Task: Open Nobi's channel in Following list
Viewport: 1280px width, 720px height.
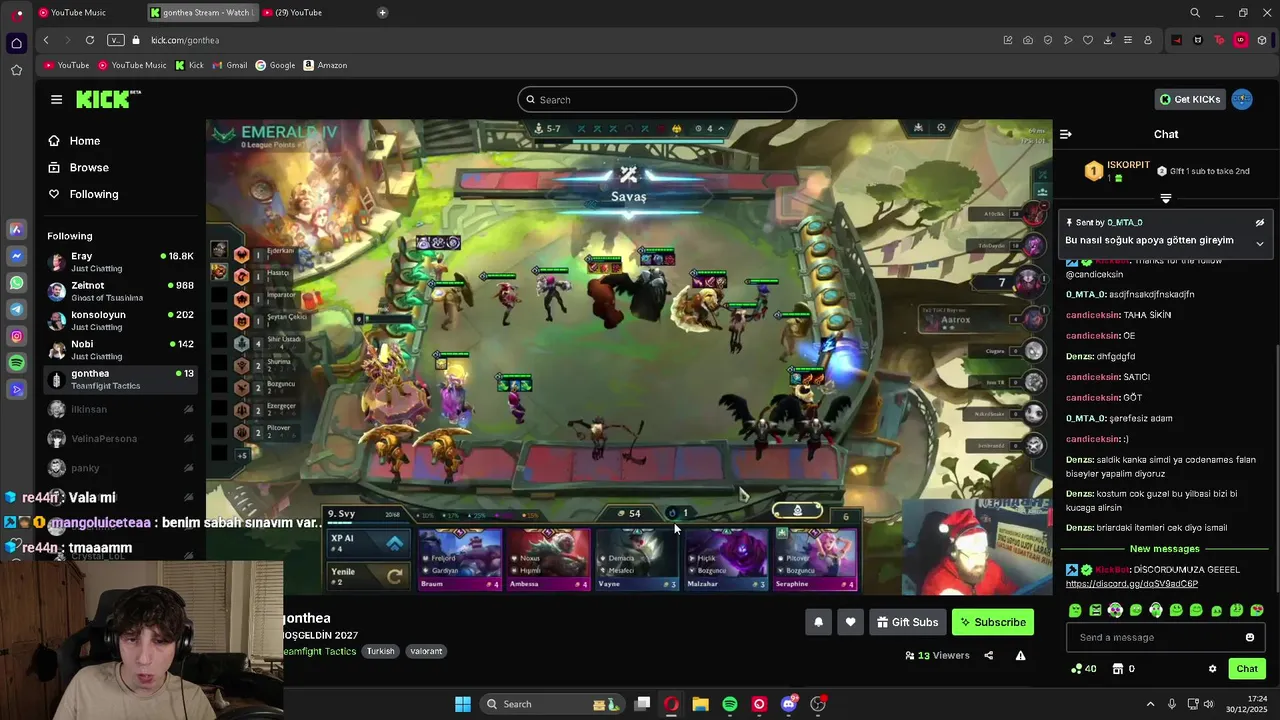Action: [x=121, y=350]
